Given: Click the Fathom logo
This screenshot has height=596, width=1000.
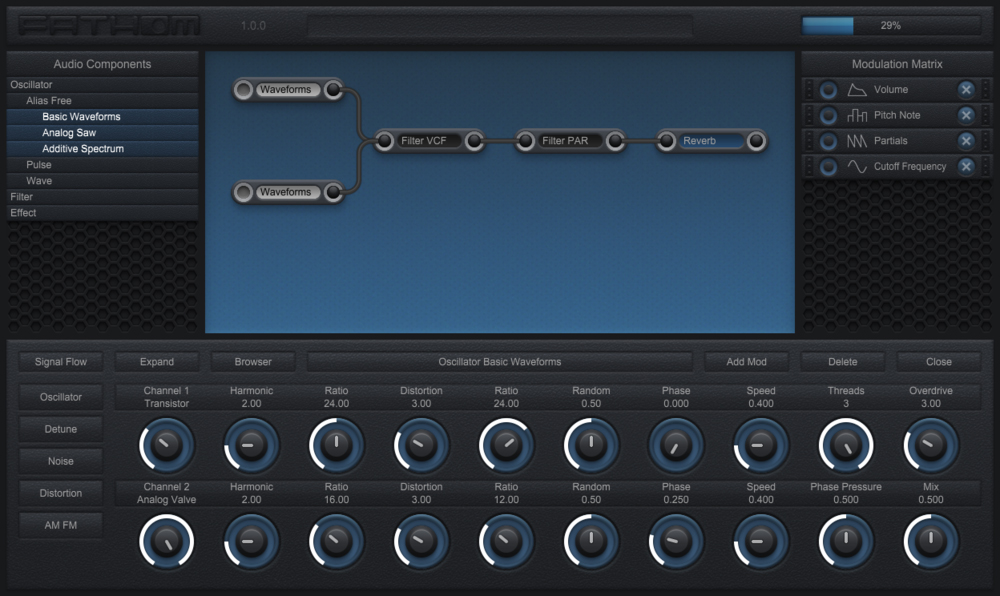Looking at the screenshot, I should [x=109, y=25].
